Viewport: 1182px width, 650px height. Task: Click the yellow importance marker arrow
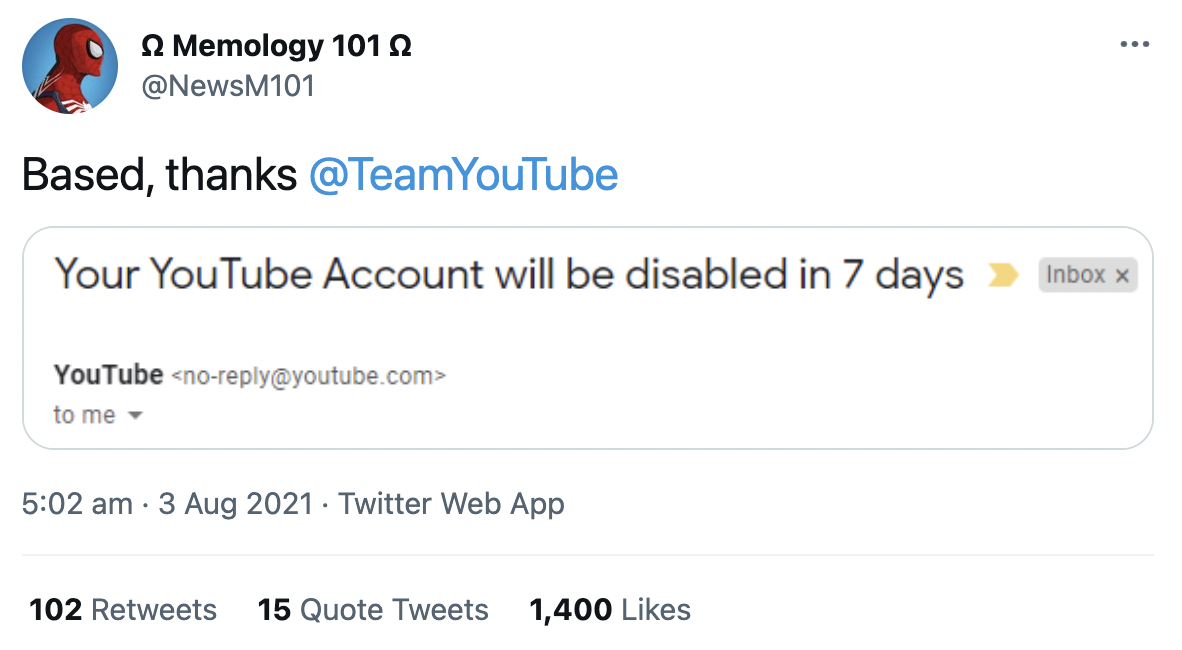(x=1003, y=275)
